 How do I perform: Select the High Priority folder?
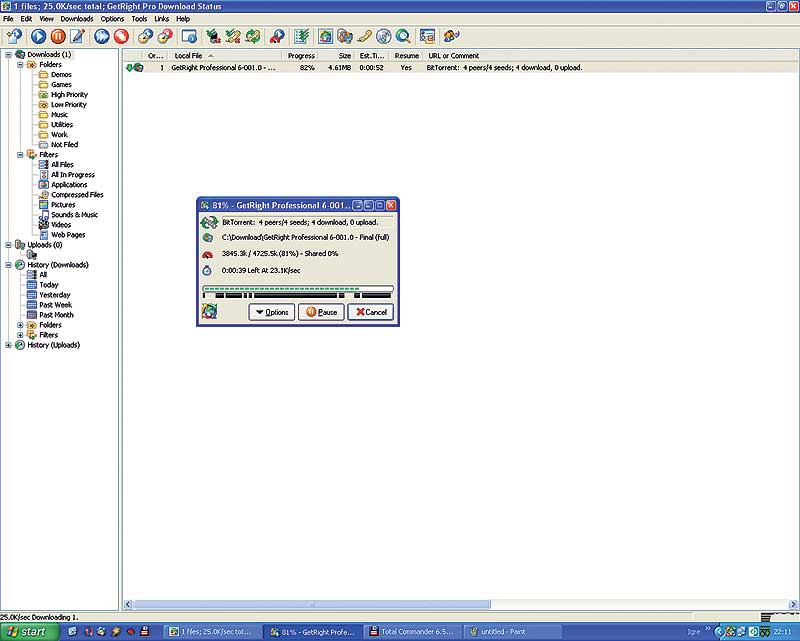69,95
